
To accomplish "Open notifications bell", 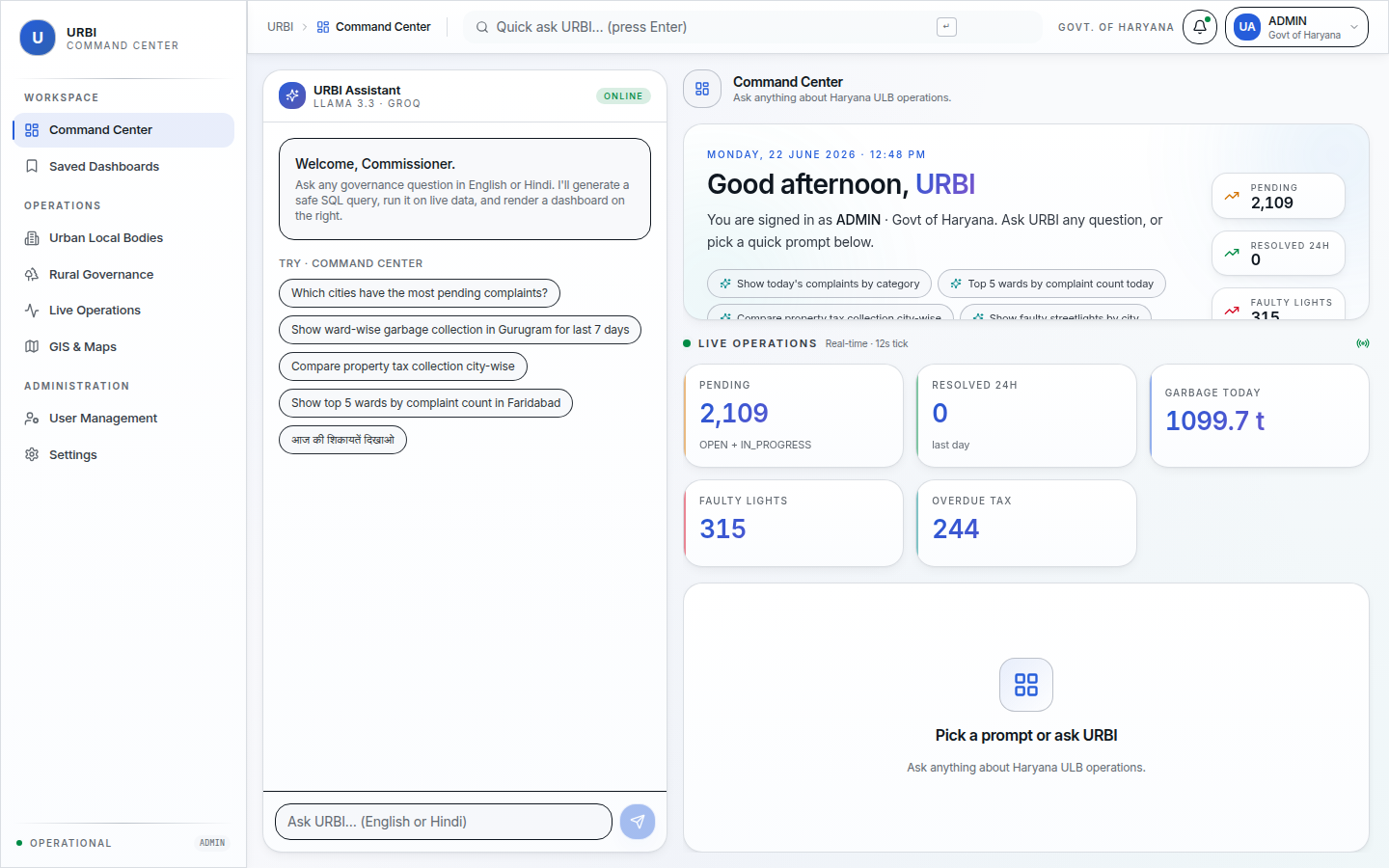I will pos(1200,27).
